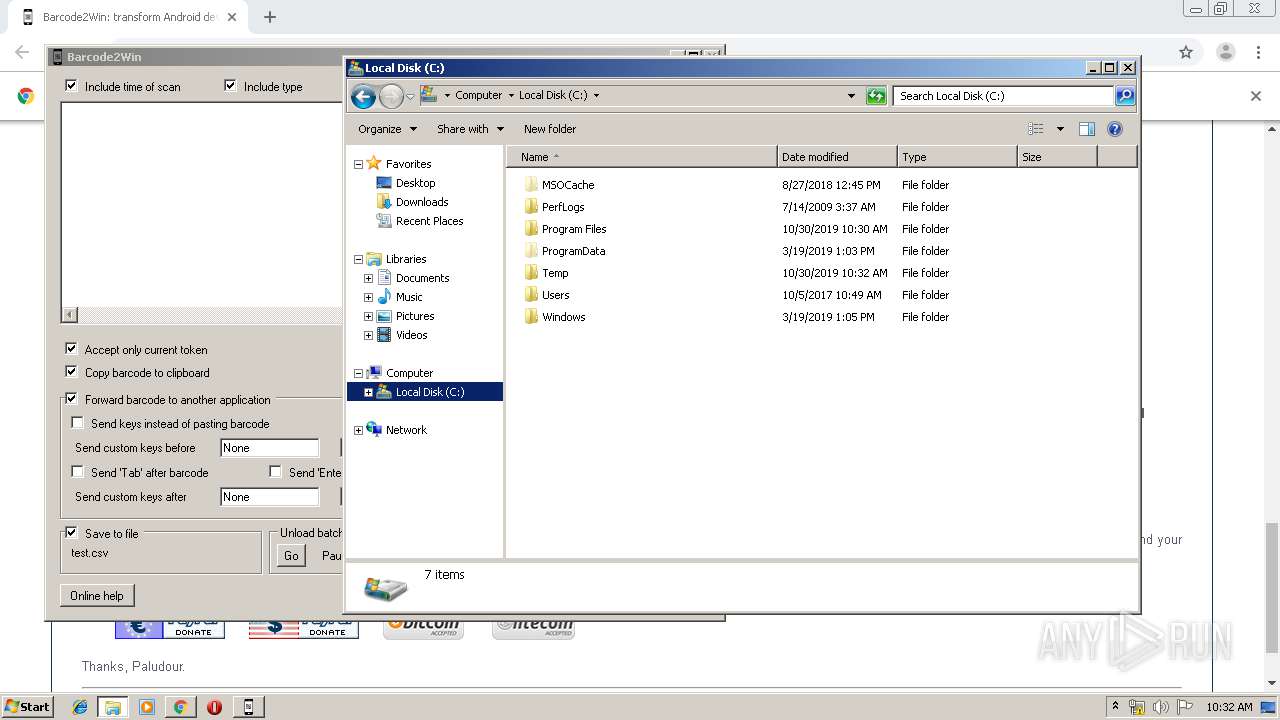This screenshot has width=1280, height=720.
Task: Toggle Include time of scan checkbox
Action: [71, 86]
